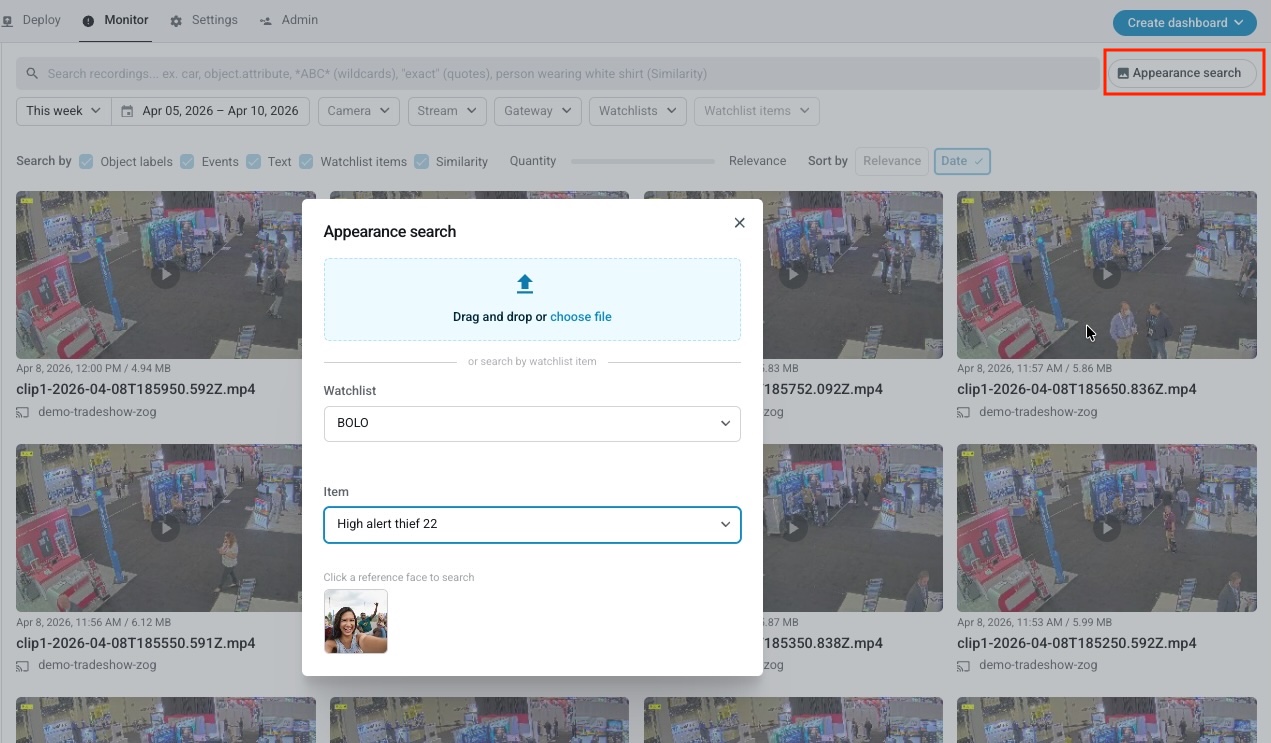Click the image icon on the Appearance search button
Viewport: 1271px width, 743px height.
1123,73
